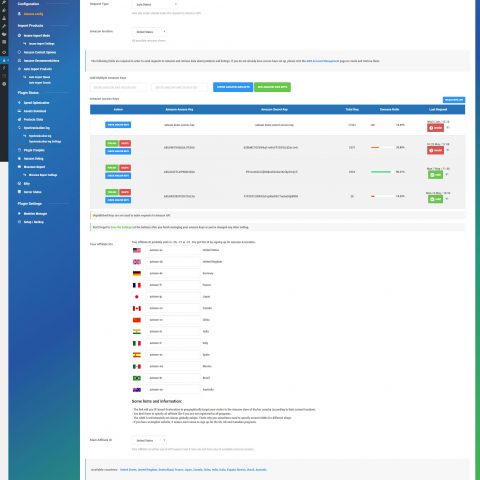Click the blue check amazon keys button beside the key inputs
Image resolution: width=480 pixels, height=480 pixels.
click(233, 87)
